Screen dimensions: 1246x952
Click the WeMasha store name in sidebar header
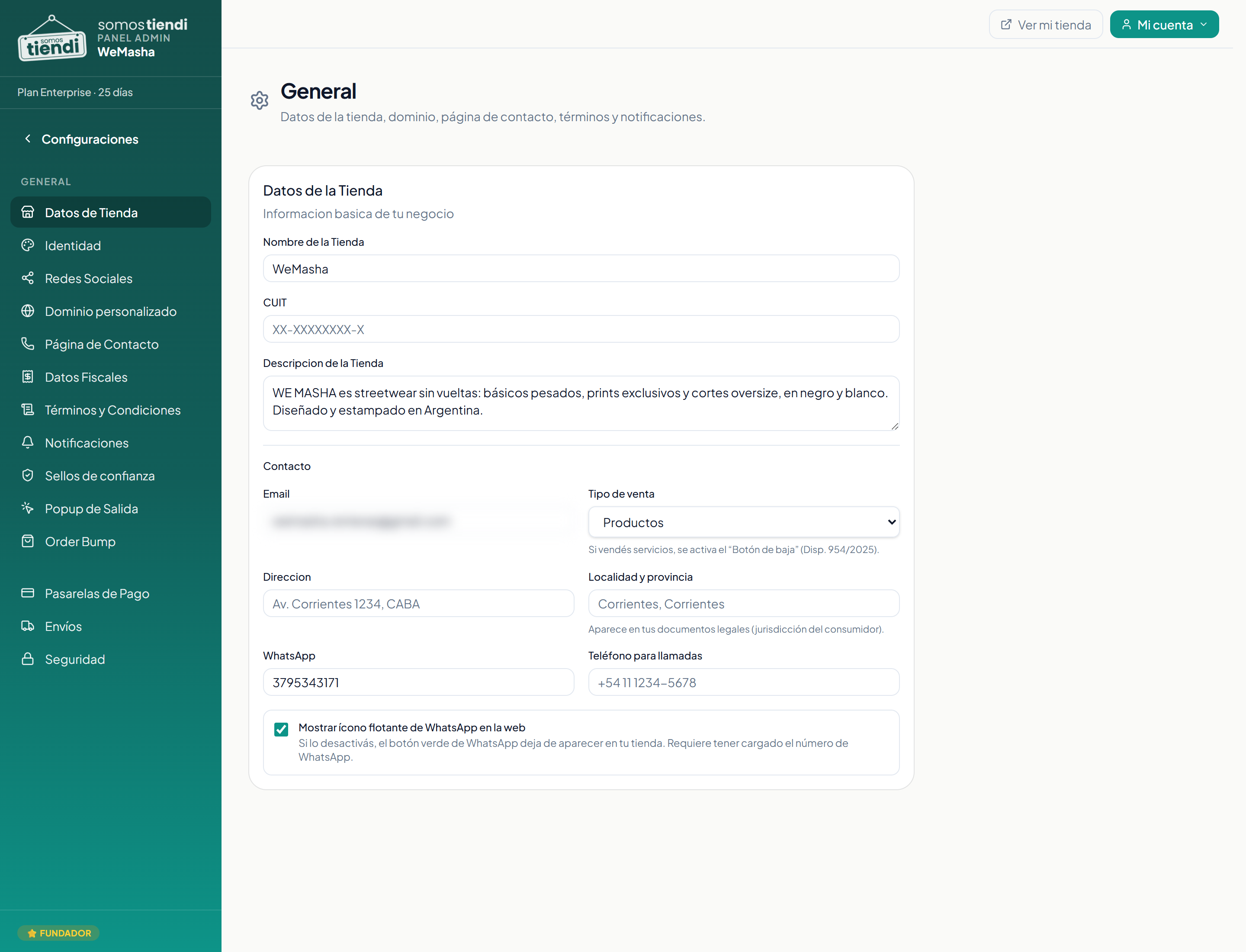point(126,51)
